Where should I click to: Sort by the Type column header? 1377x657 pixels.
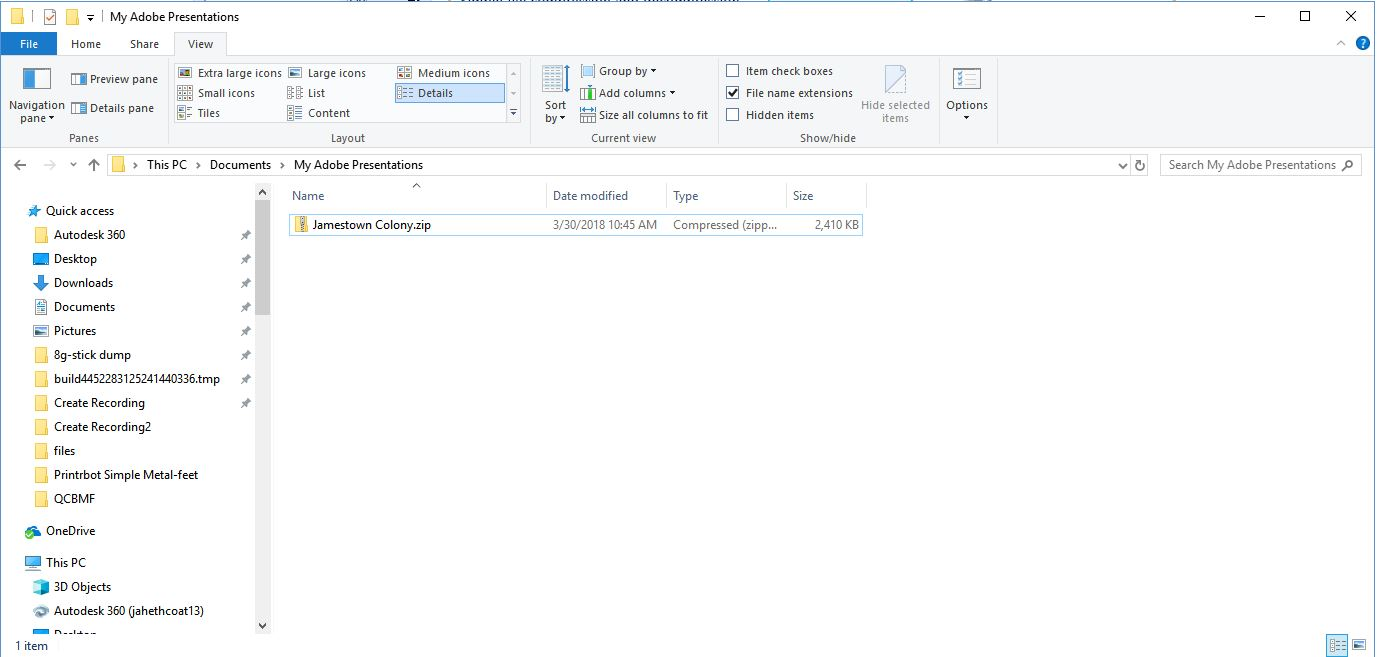[727, 196]
